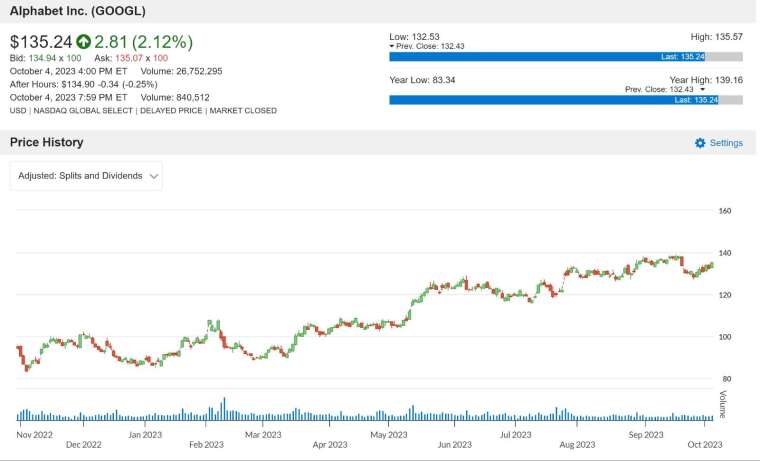Click the Prev. Close marker triangle on year range
Screen dimensions: 760x461
point(702,90)
